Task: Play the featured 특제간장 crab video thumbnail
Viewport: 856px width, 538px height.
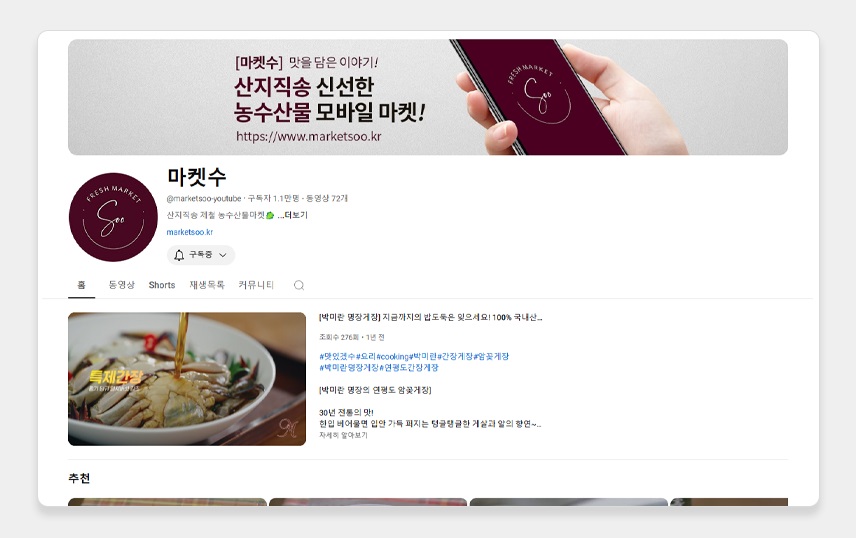Action: click(x=187, y=379)
